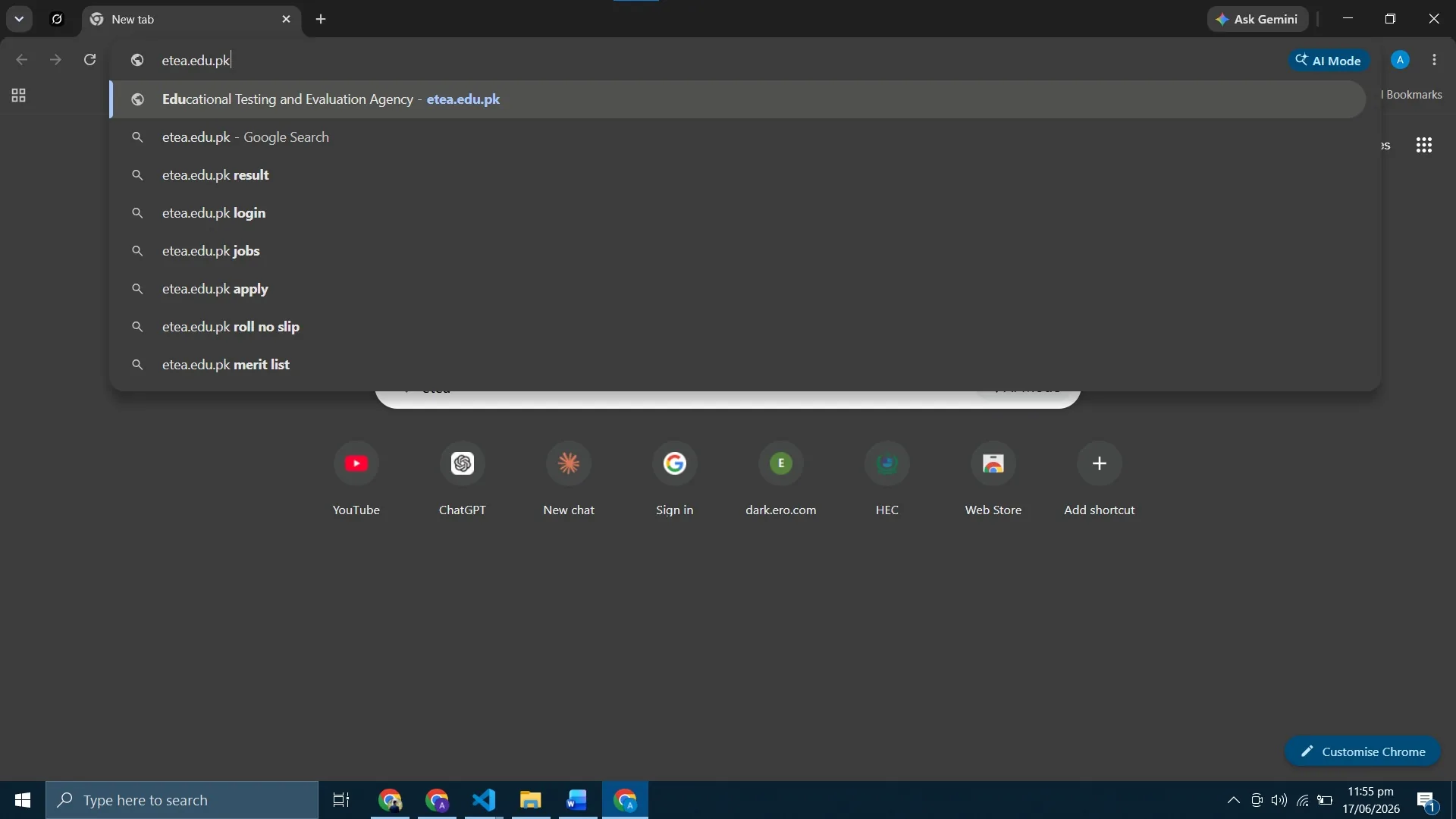
Task: Open Visual Studio Code from taskbar
Action: click(x=484, y=800)
